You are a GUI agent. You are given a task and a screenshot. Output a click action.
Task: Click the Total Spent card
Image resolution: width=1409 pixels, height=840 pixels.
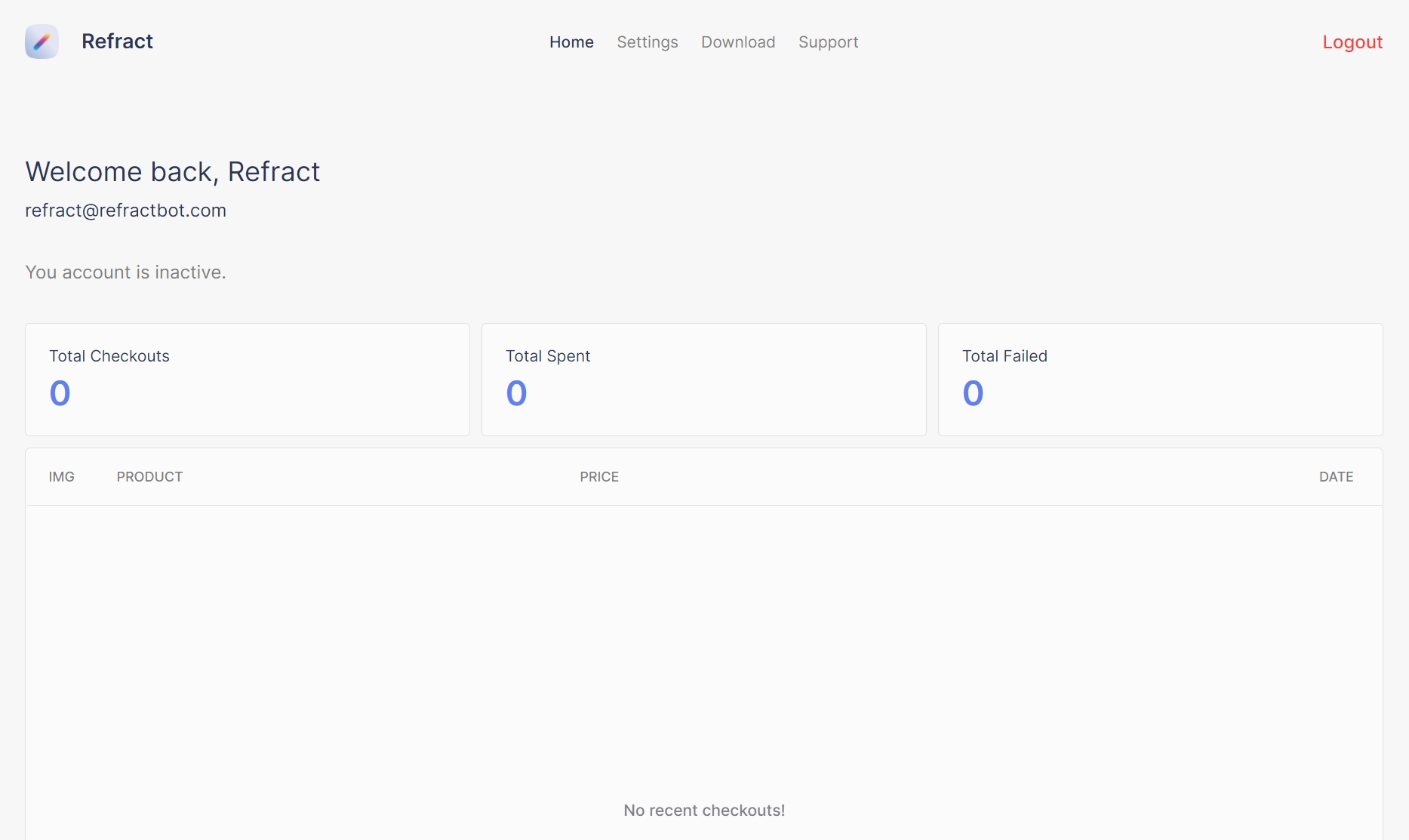tap(703, 380)
